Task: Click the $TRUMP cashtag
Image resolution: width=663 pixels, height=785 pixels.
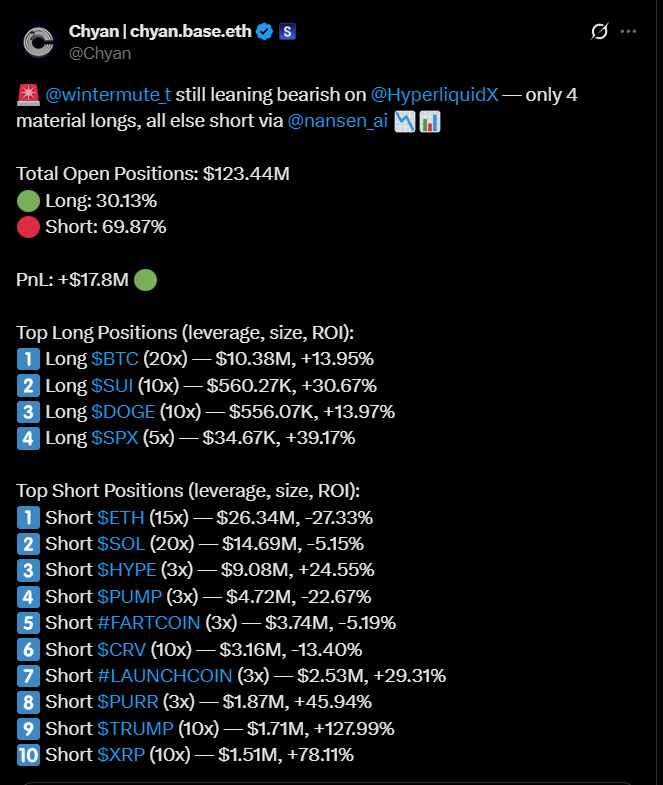Action: coord(135,729)
